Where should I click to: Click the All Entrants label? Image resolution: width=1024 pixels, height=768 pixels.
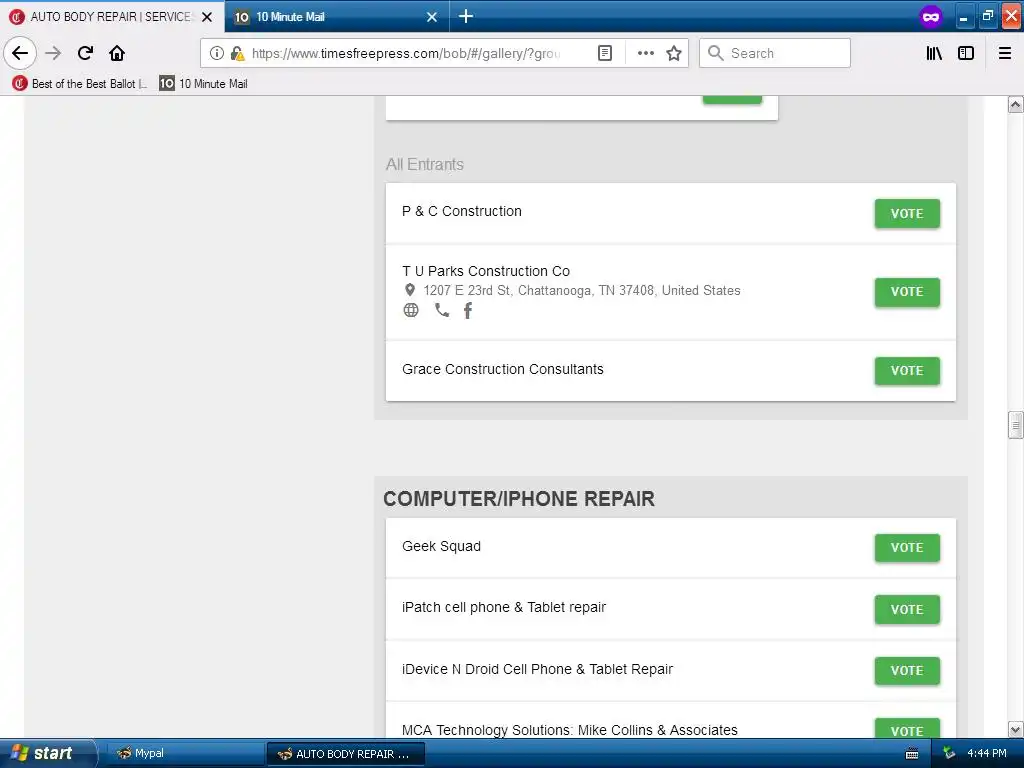[424, 164]
